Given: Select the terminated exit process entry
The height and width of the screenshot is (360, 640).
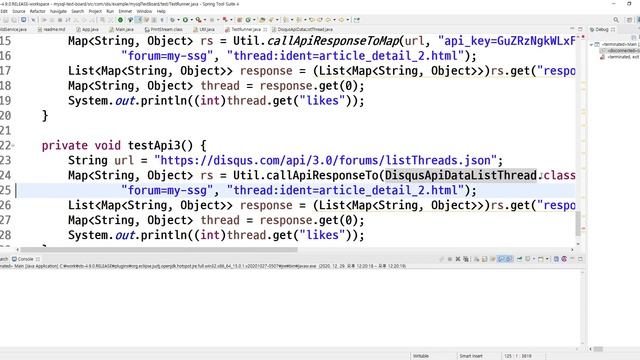Looking at the screenshot, I should coord(620,57).
